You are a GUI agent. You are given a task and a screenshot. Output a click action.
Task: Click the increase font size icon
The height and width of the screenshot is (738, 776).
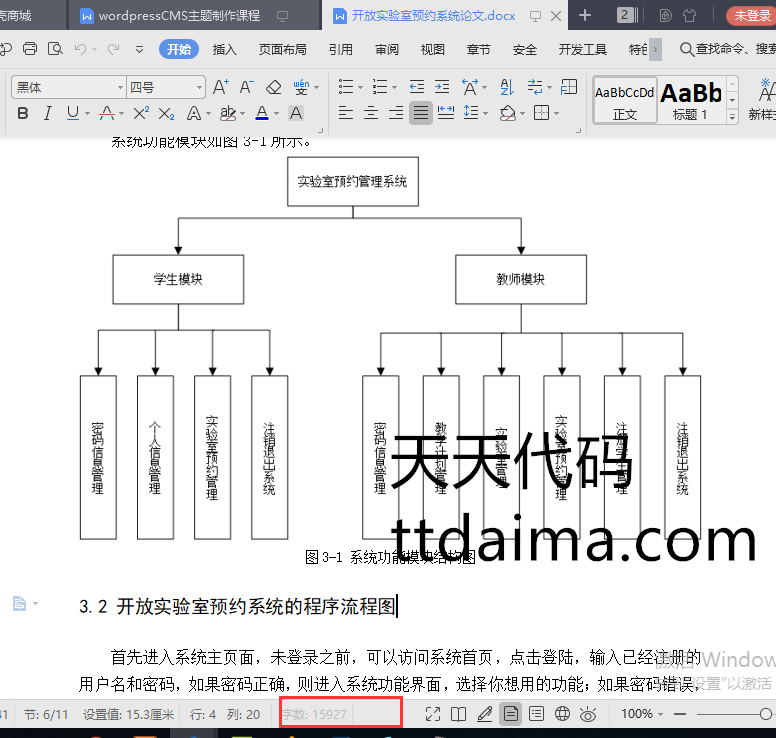pos(221,88)
